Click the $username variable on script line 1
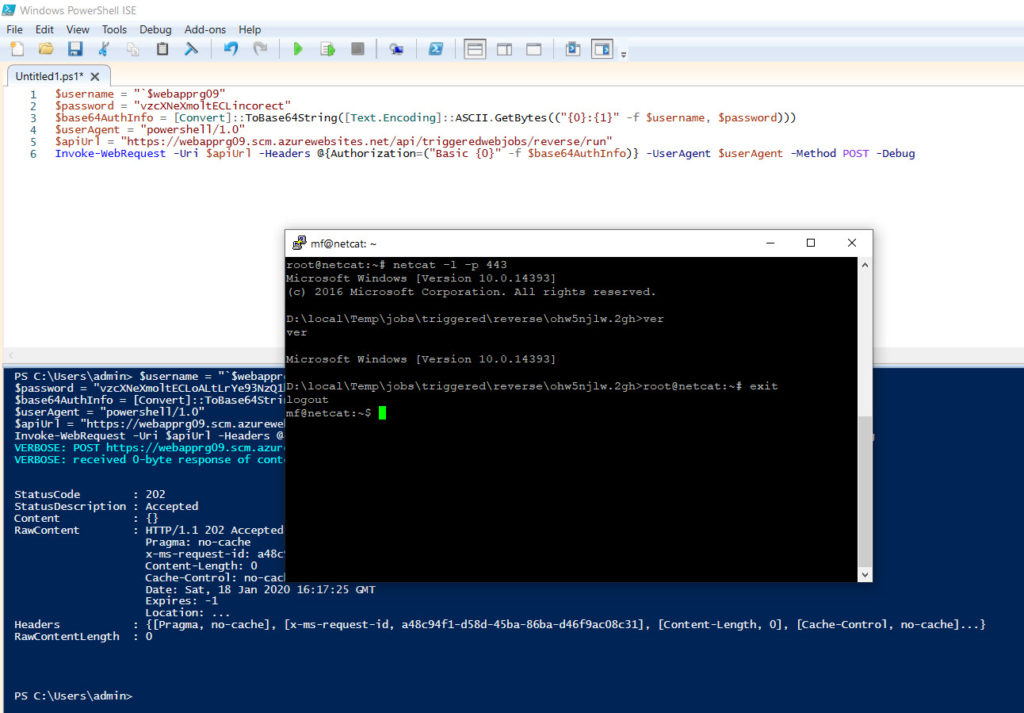This screenshot has width=1024, height=713. [x=84, y=94]
